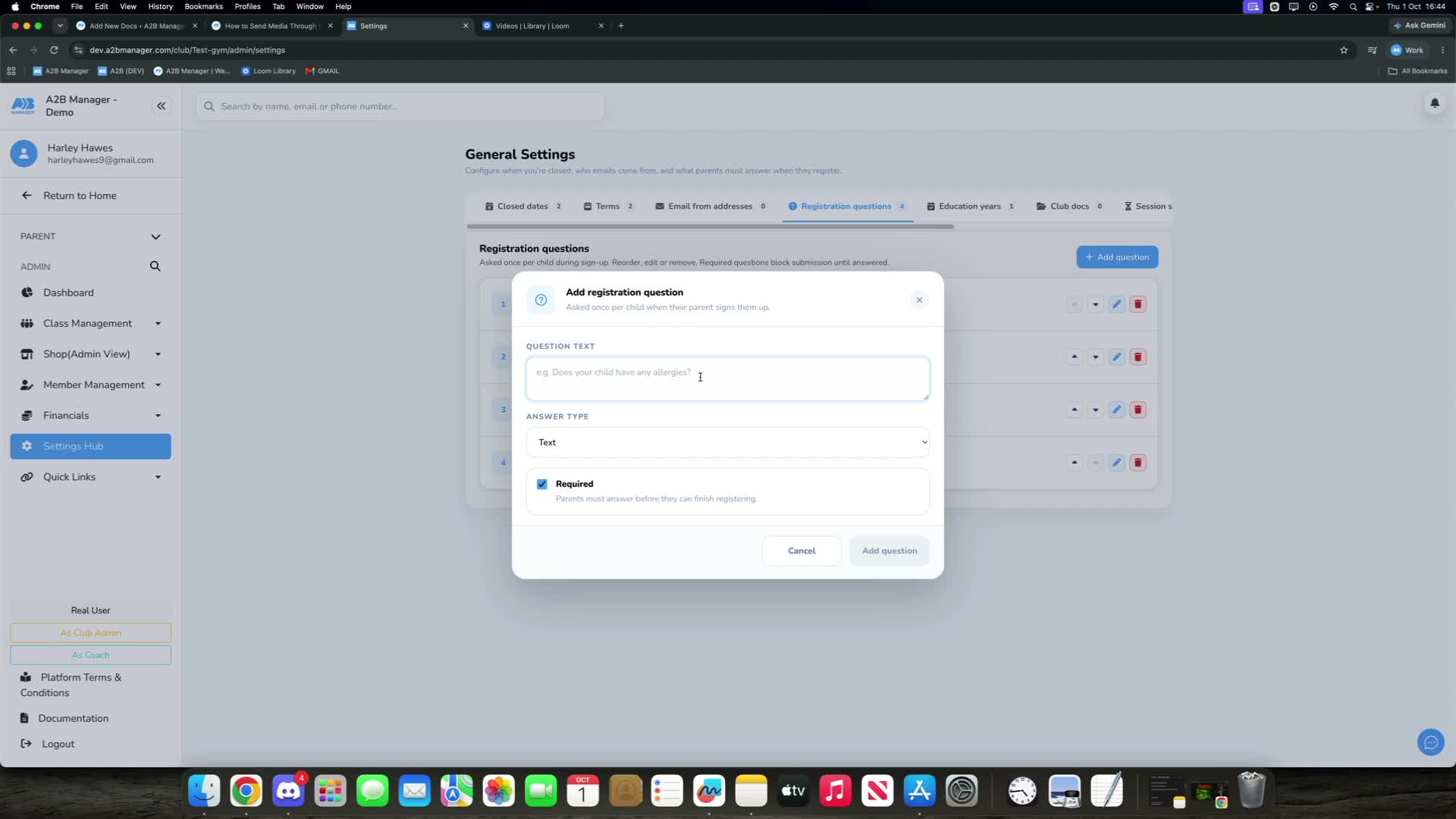Expand Quick Links menu

pyautogui.click(x=90, y=477)
